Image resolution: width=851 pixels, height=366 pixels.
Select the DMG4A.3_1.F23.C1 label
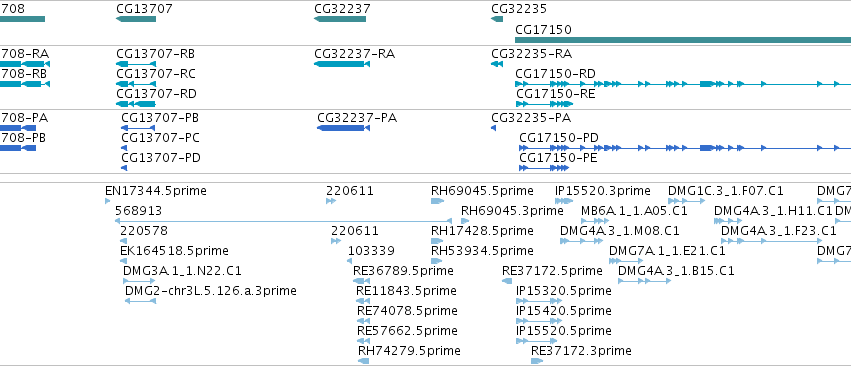coord(779,231)
